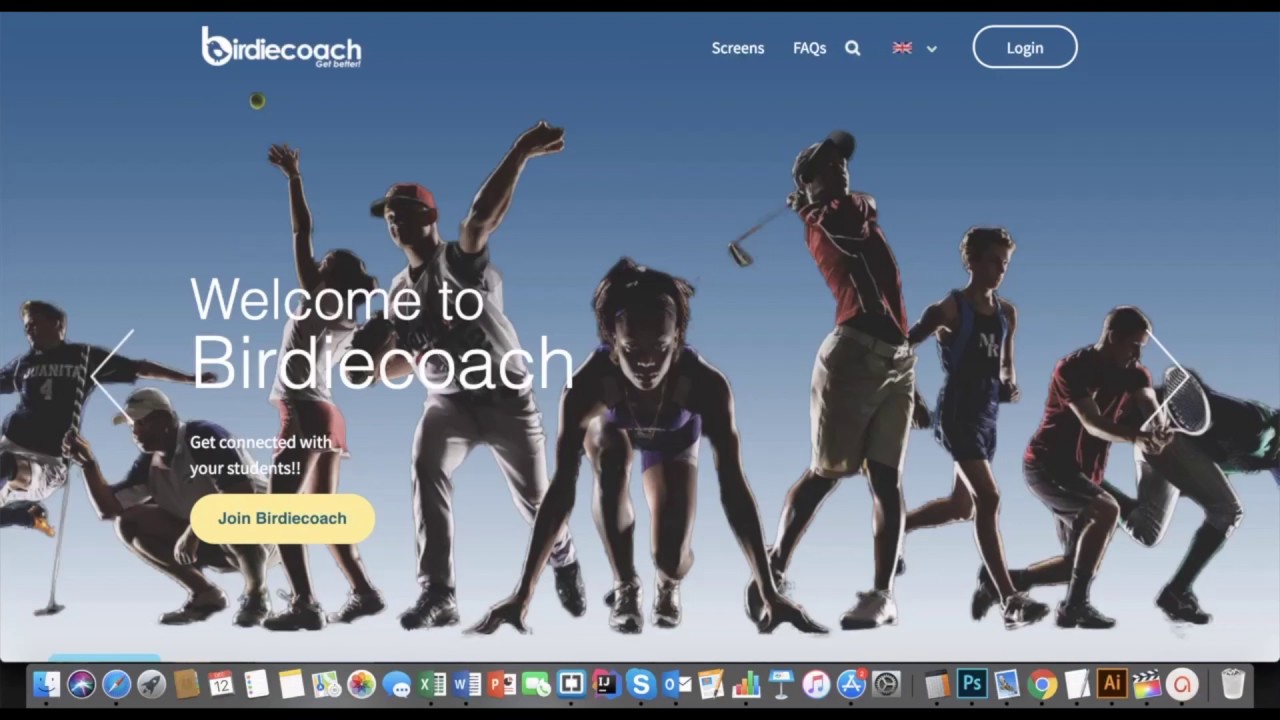Click the search magnifier icon
Image resolution: width=1280 pixels, height=720 pixels.
(x=852, y=48)
